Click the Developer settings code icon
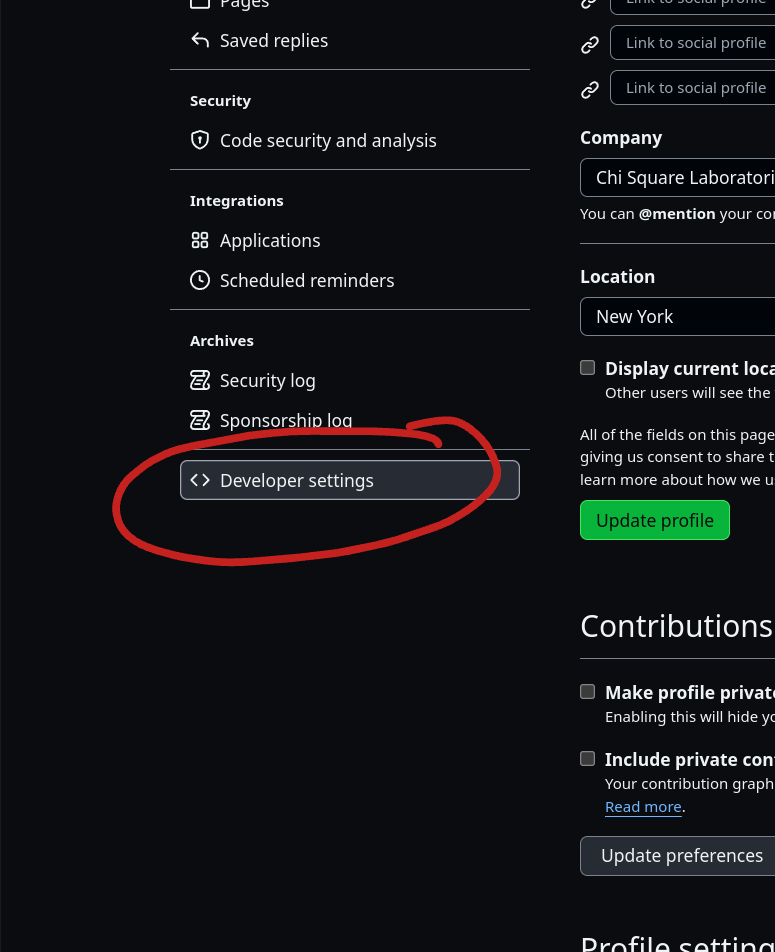The height and width of the screenshot is (952, 775). point(200,480)
